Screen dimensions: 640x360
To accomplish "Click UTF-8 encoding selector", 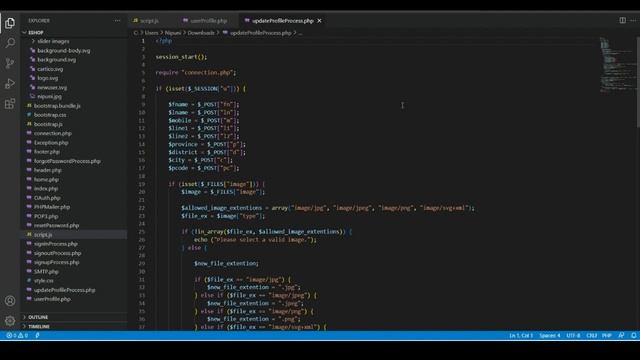I will coord(573,336).
